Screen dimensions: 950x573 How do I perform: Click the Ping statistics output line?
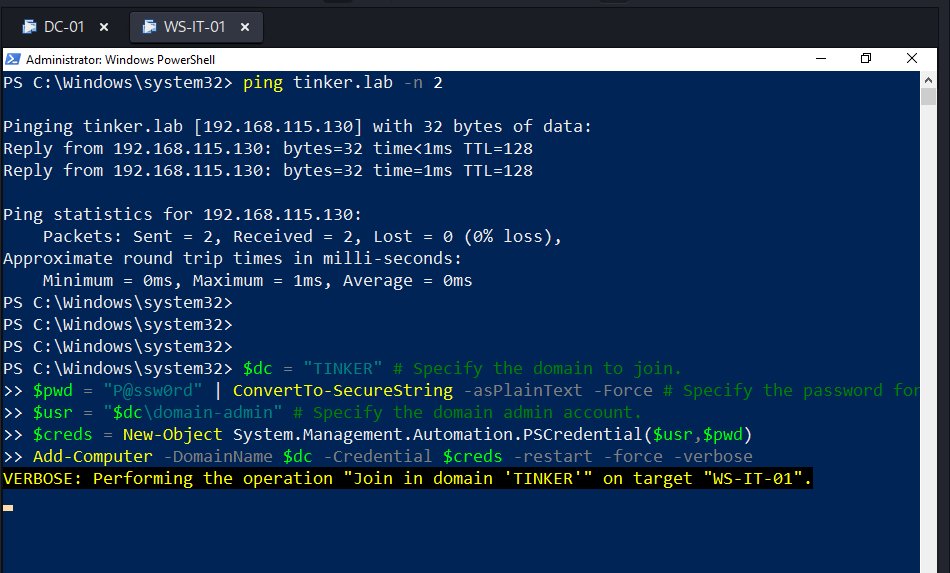(x=182, y=214)
